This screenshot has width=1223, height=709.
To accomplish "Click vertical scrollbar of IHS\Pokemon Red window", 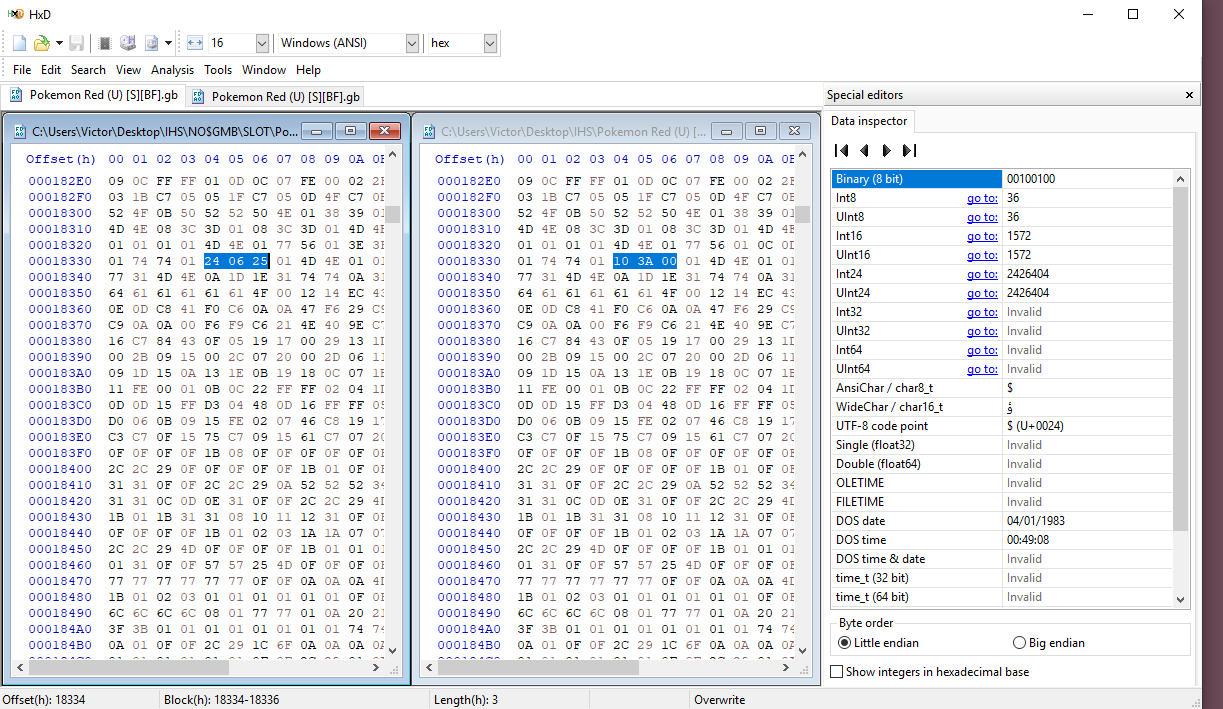I will (x=803, y=400).
